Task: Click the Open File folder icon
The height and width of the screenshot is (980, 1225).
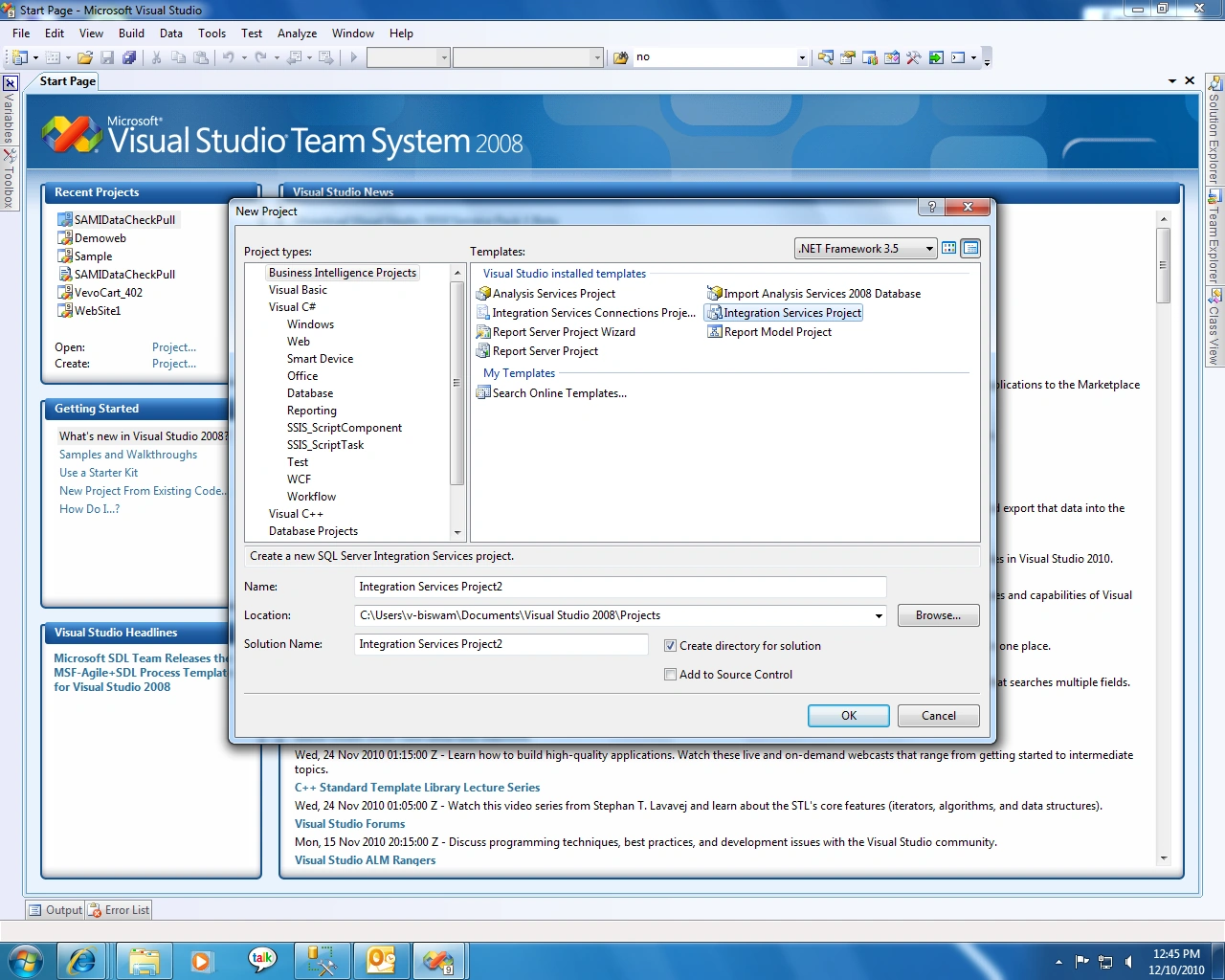Action: (x=85, y=57)
